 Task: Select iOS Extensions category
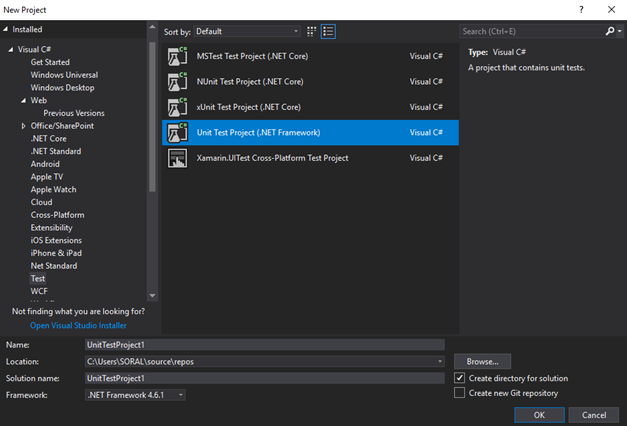pyautogui.click(x=56, y=240)
